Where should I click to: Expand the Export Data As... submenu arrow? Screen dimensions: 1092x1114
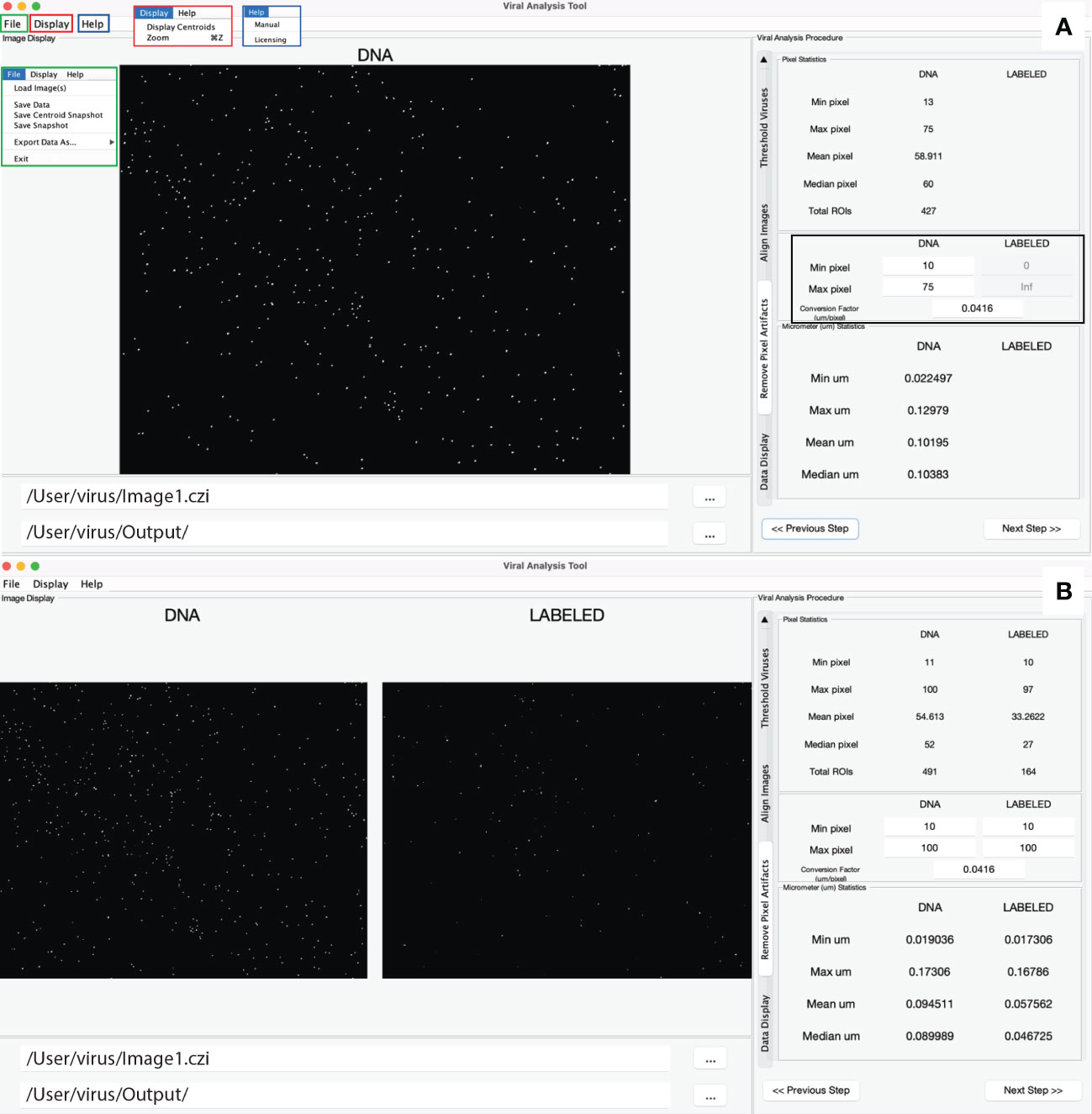(x=112, y=142)
